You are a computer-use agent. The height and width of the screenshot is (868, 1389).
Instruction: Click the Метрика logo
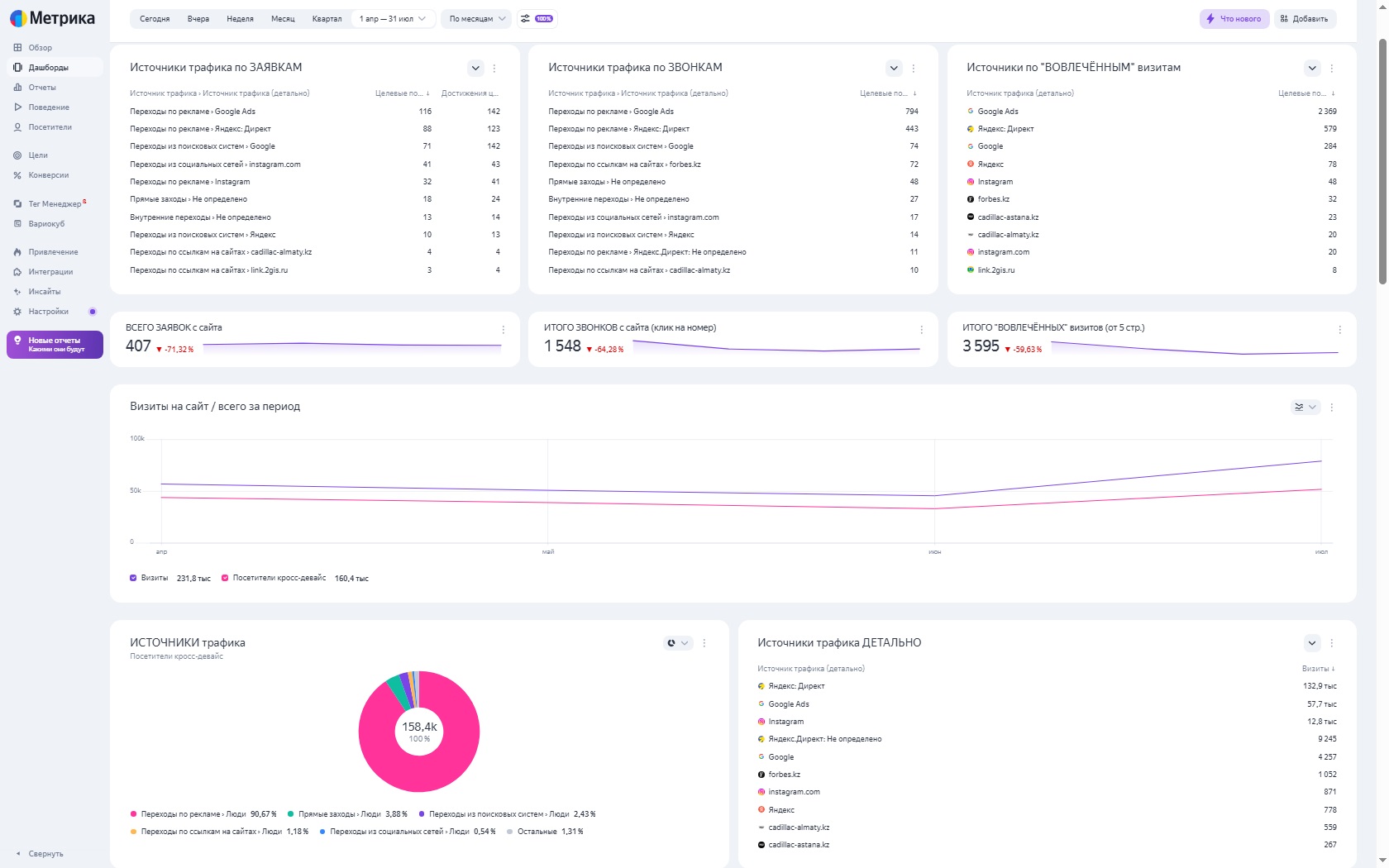tap(52, 18)
